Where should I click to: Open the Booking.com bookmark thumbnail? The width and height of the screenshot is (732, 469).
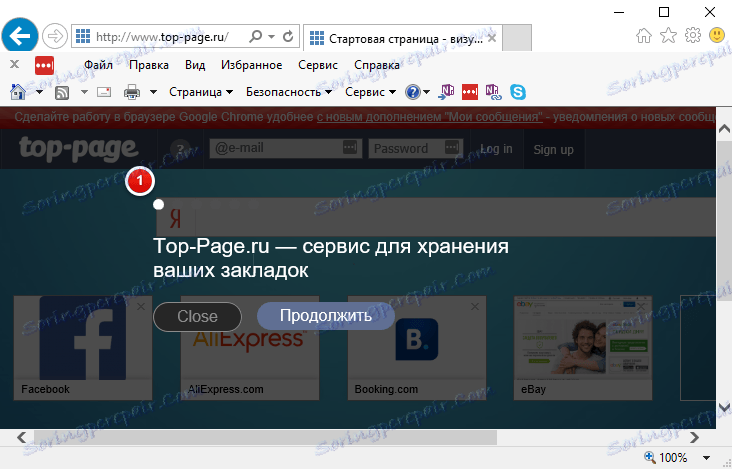pos(417,348)
